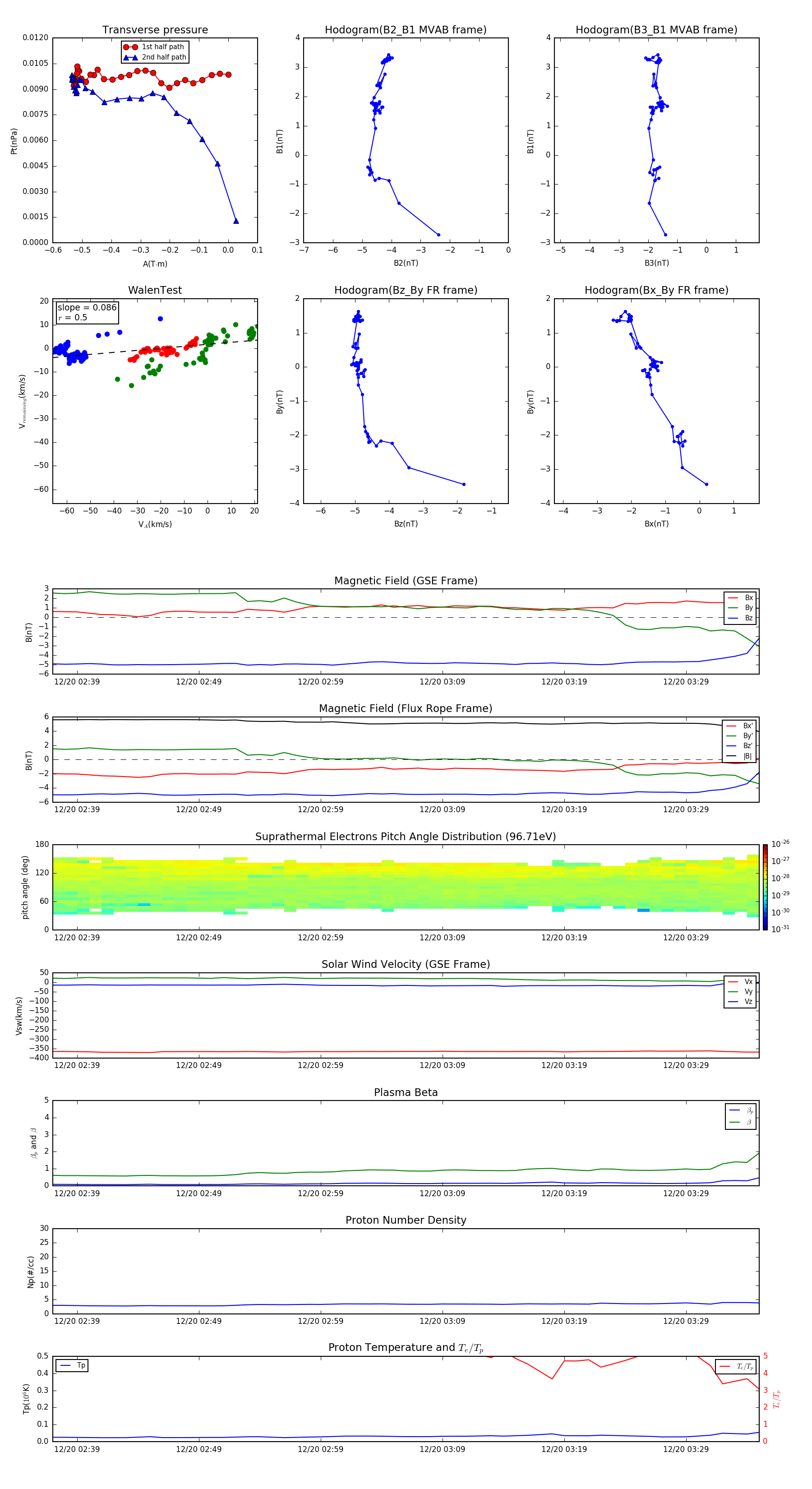Click the "Bx'" legend entry in Flux Rope plot

pos(740,726)
